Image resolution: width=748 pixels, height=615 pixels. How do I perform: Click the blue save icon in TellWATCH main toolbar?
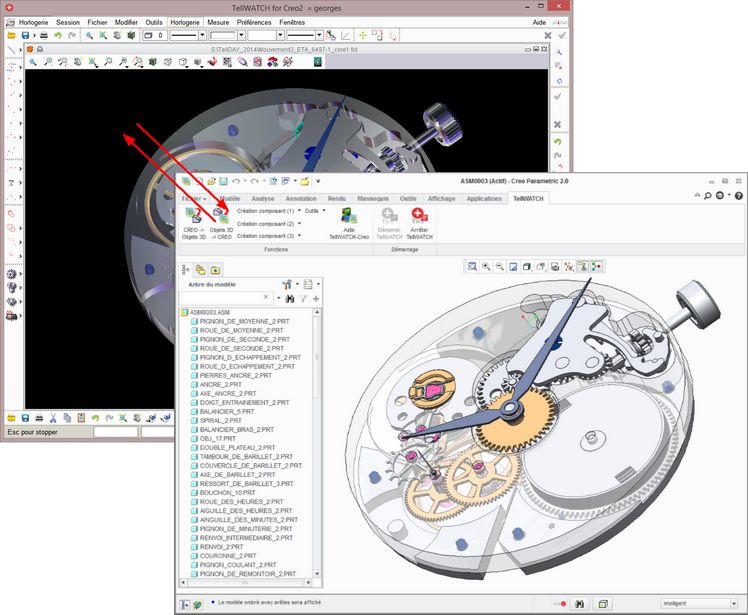pos(25,35)
